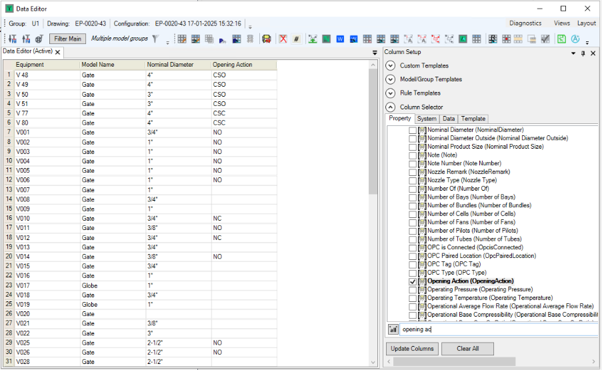Click the red X delete icon
This screenshot has height=370, width=602.
click(283, 39)
